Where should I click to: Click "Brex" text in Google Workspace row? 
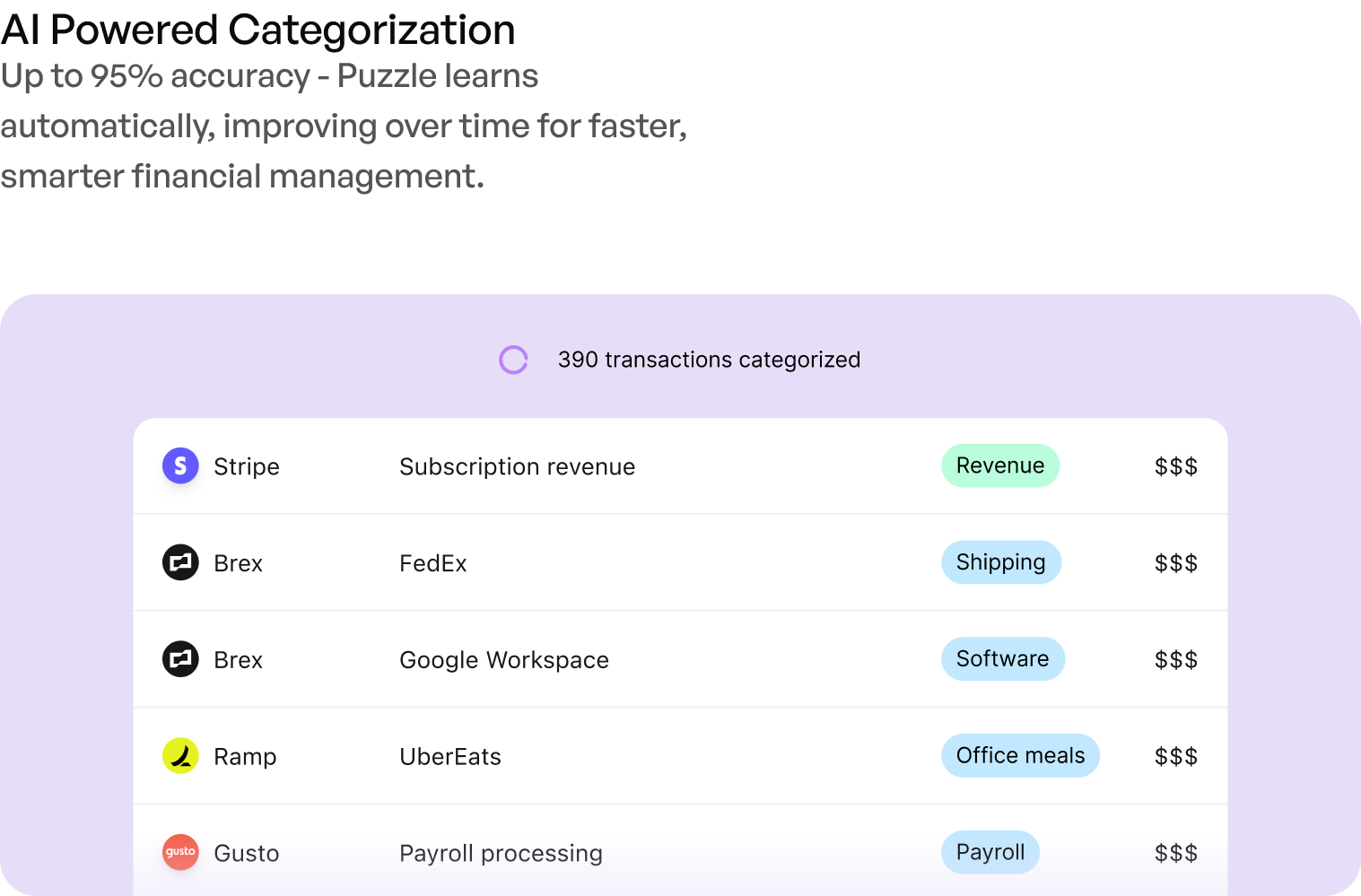pyautogui.click(x=239, y=660)
